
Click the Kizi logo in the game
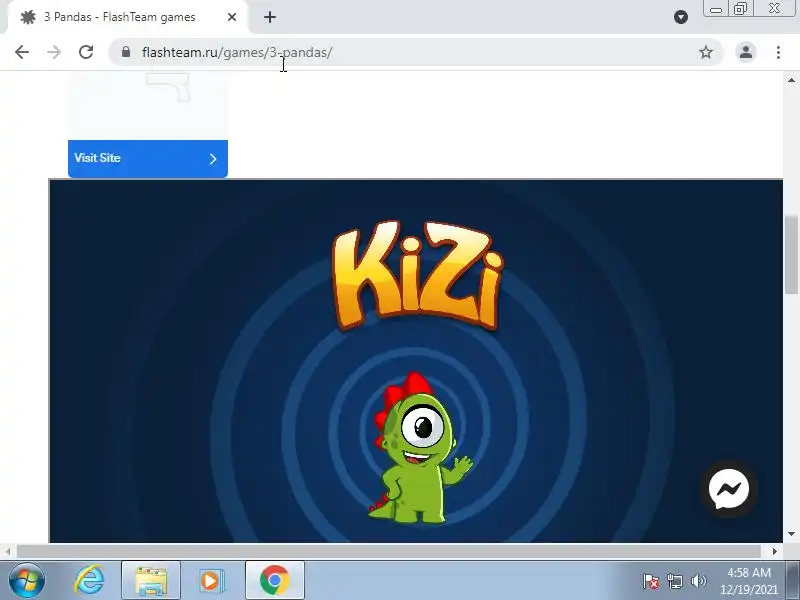pos(417,274)
